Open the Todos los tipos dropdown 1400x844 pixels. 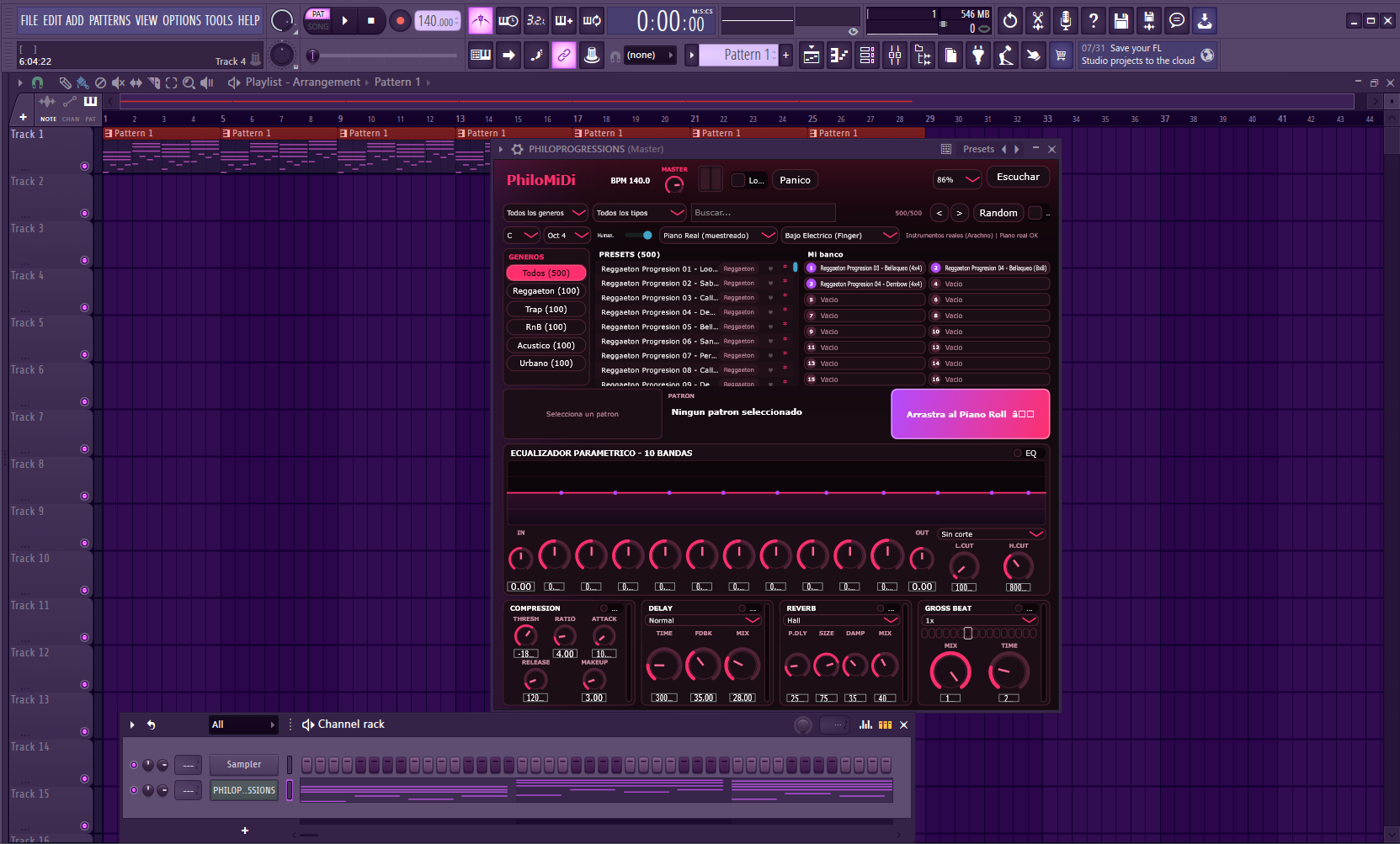[x=640, y=213]
